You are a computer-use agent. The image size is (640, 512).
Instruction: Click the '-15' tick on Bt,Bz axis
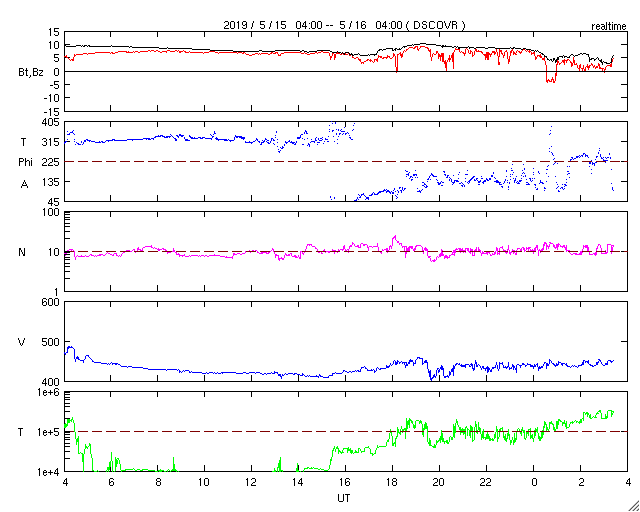(51, 111)
